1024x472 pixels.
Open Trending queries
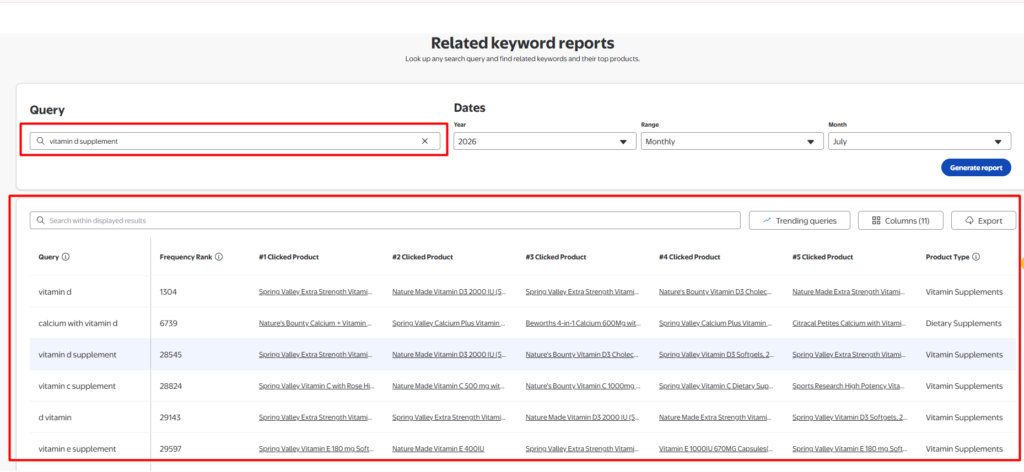pos(799,221)
